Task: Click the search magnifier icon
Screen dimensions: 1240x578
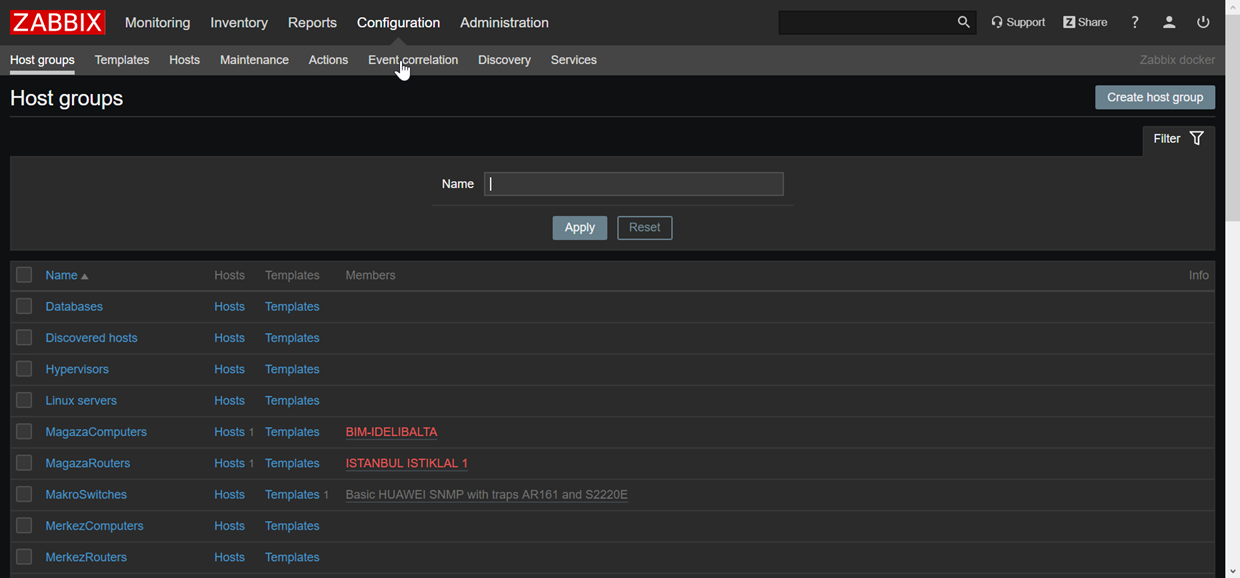Action: pos(963,22)
